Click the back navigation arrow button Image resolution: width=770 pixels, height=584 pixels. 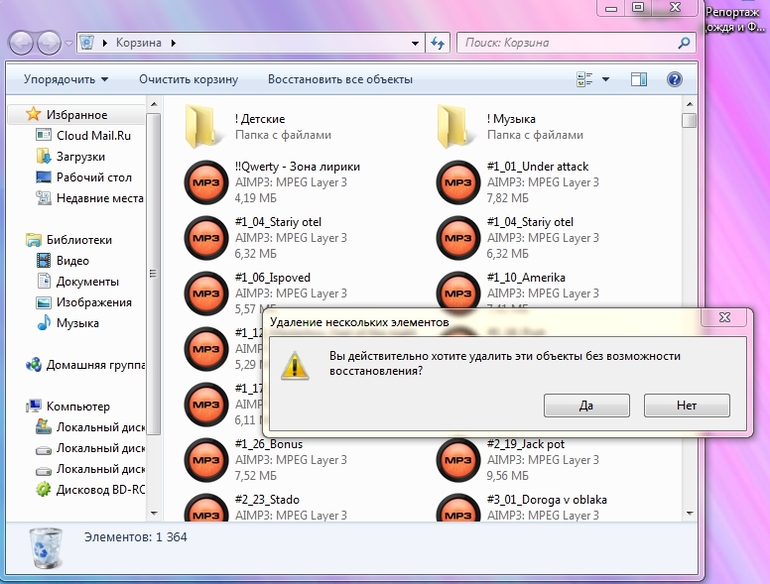click(21, 43)
